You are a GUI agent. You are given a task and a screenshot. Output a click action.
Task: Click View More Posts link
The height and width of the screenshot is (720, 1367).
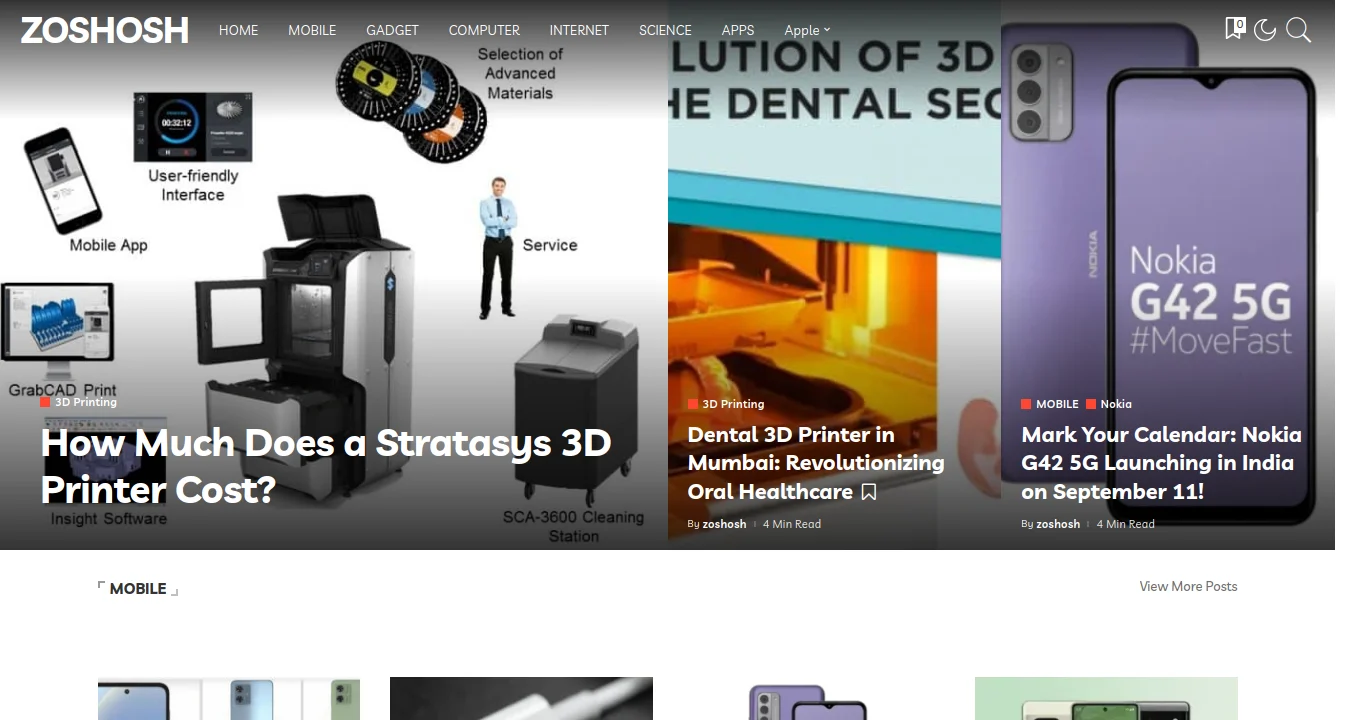[x=1188, y=586]
